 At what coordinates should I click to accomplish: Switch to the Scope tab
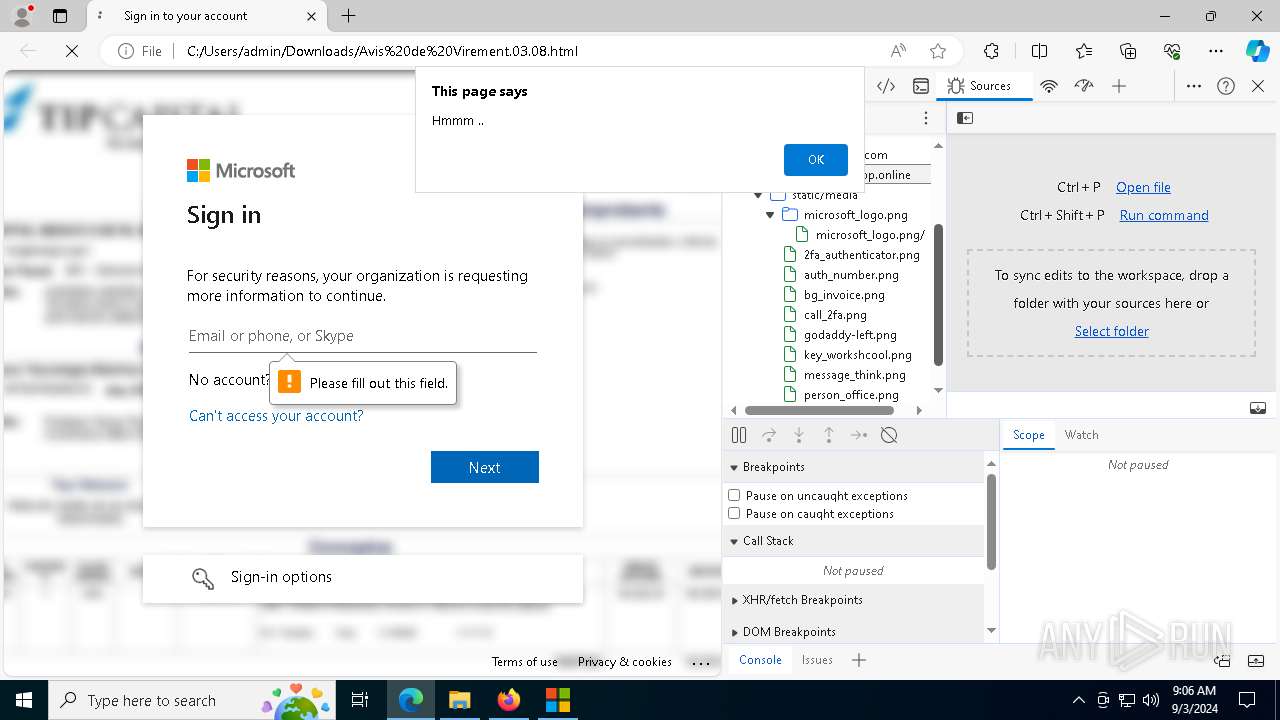pos(1028,435)
